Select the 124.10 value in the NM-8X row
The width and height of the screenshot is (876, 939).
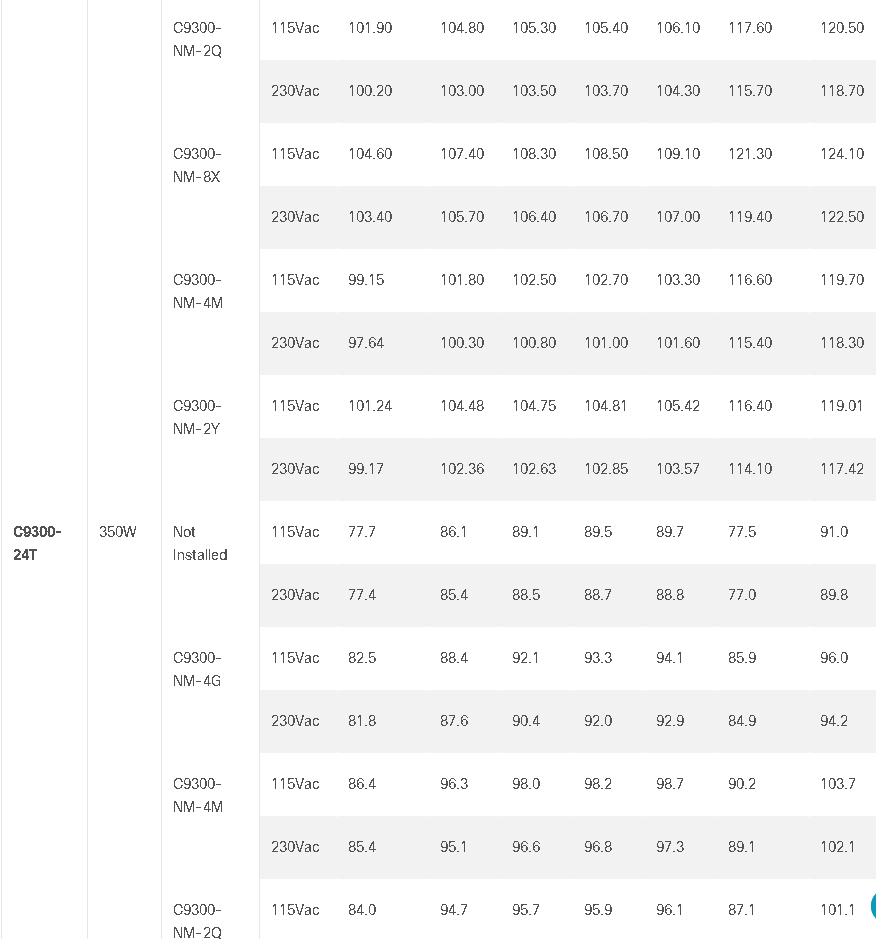[x=842, y=154]
